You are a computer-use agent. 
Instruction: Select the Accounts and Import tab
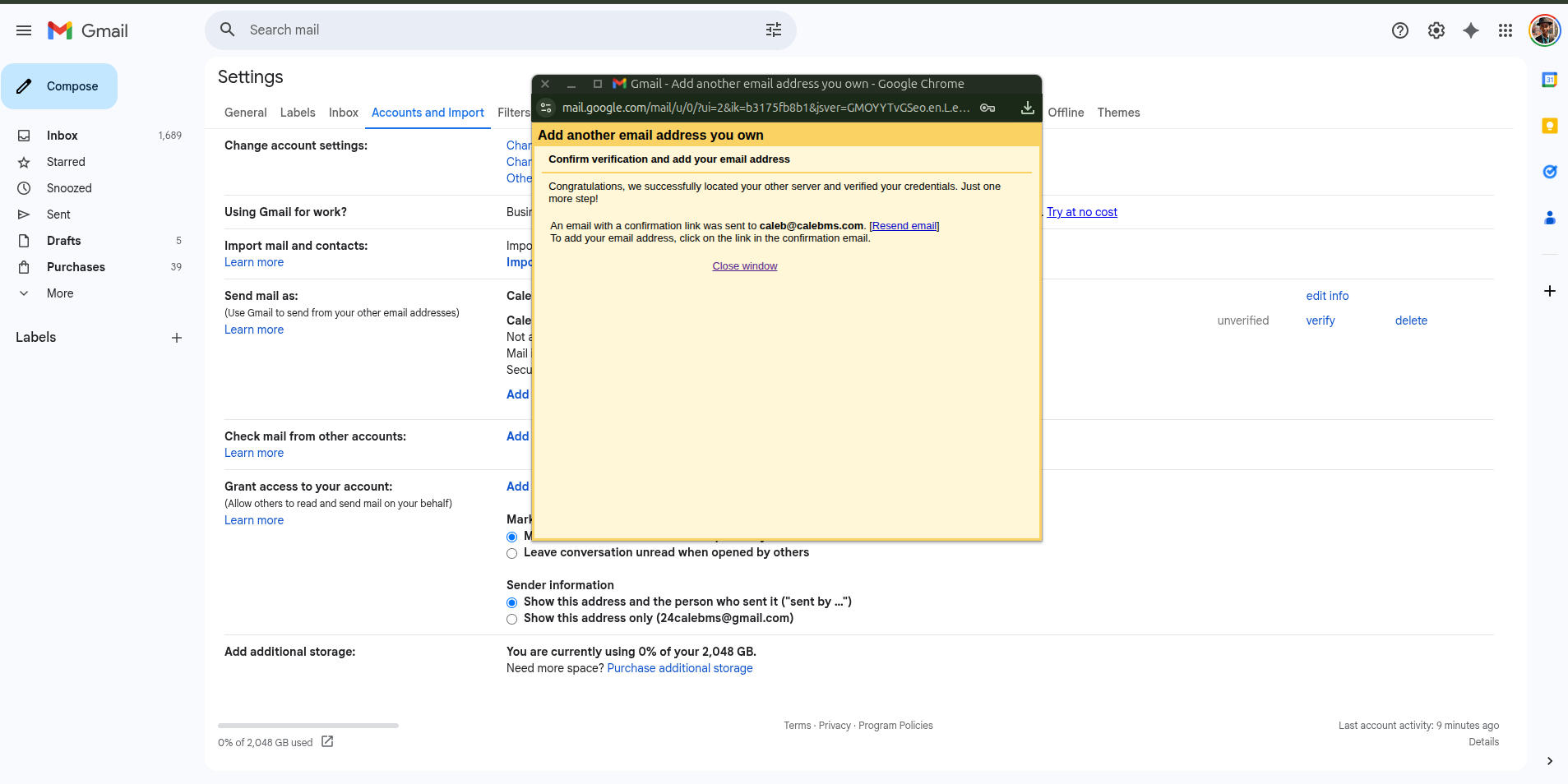coord(428,113)
